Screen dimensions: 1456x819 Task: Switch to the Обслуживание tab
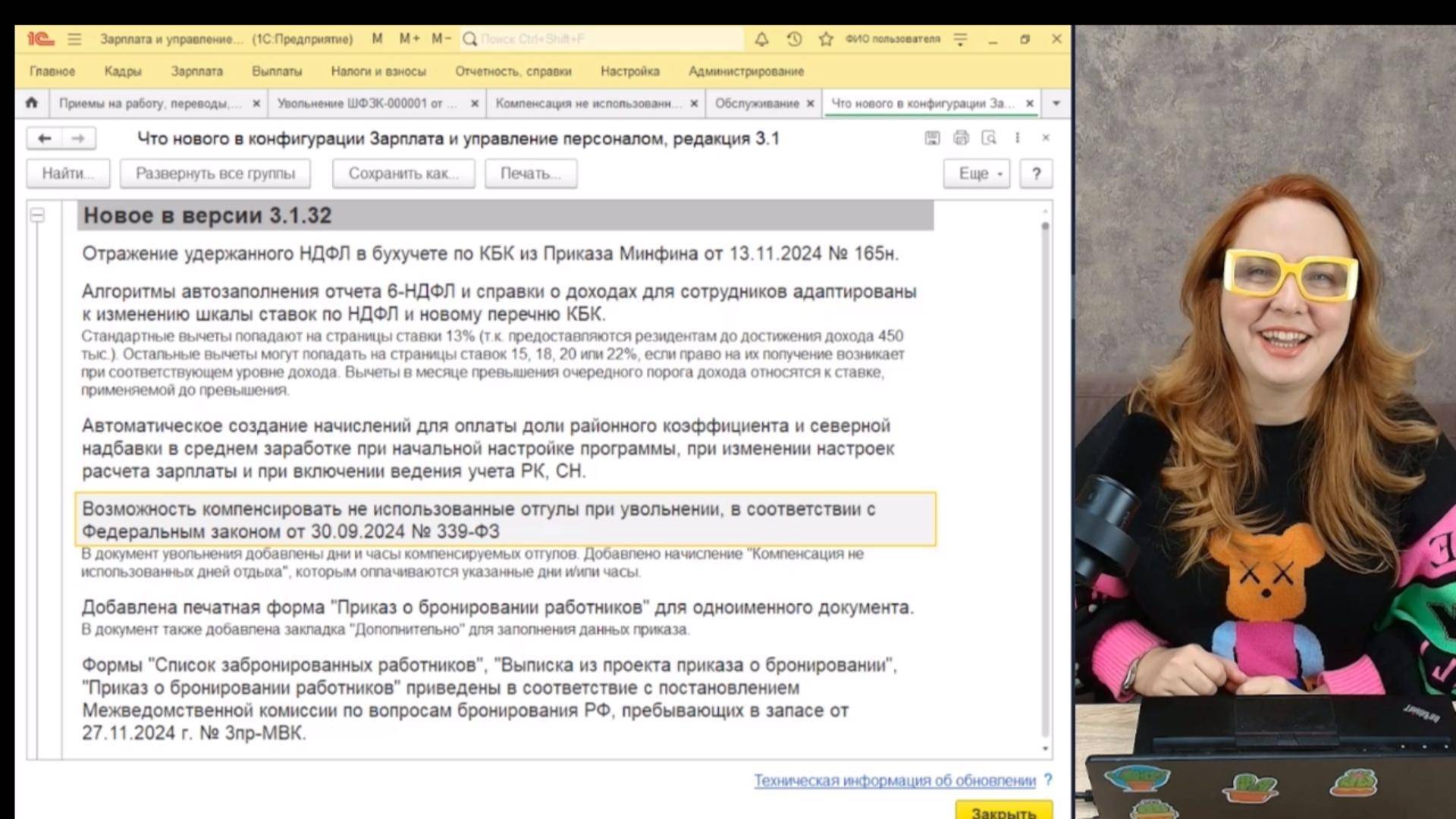[758, 103]
